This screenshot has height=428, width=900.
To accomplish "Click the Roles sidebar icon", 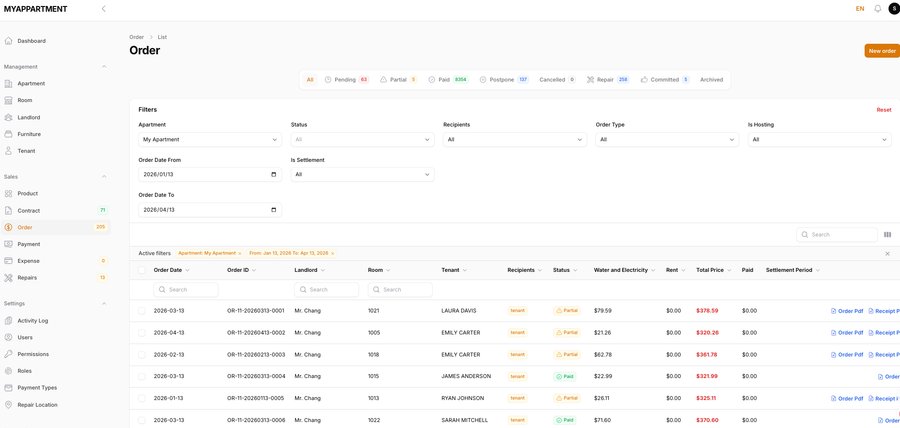I will click(8, 371).
